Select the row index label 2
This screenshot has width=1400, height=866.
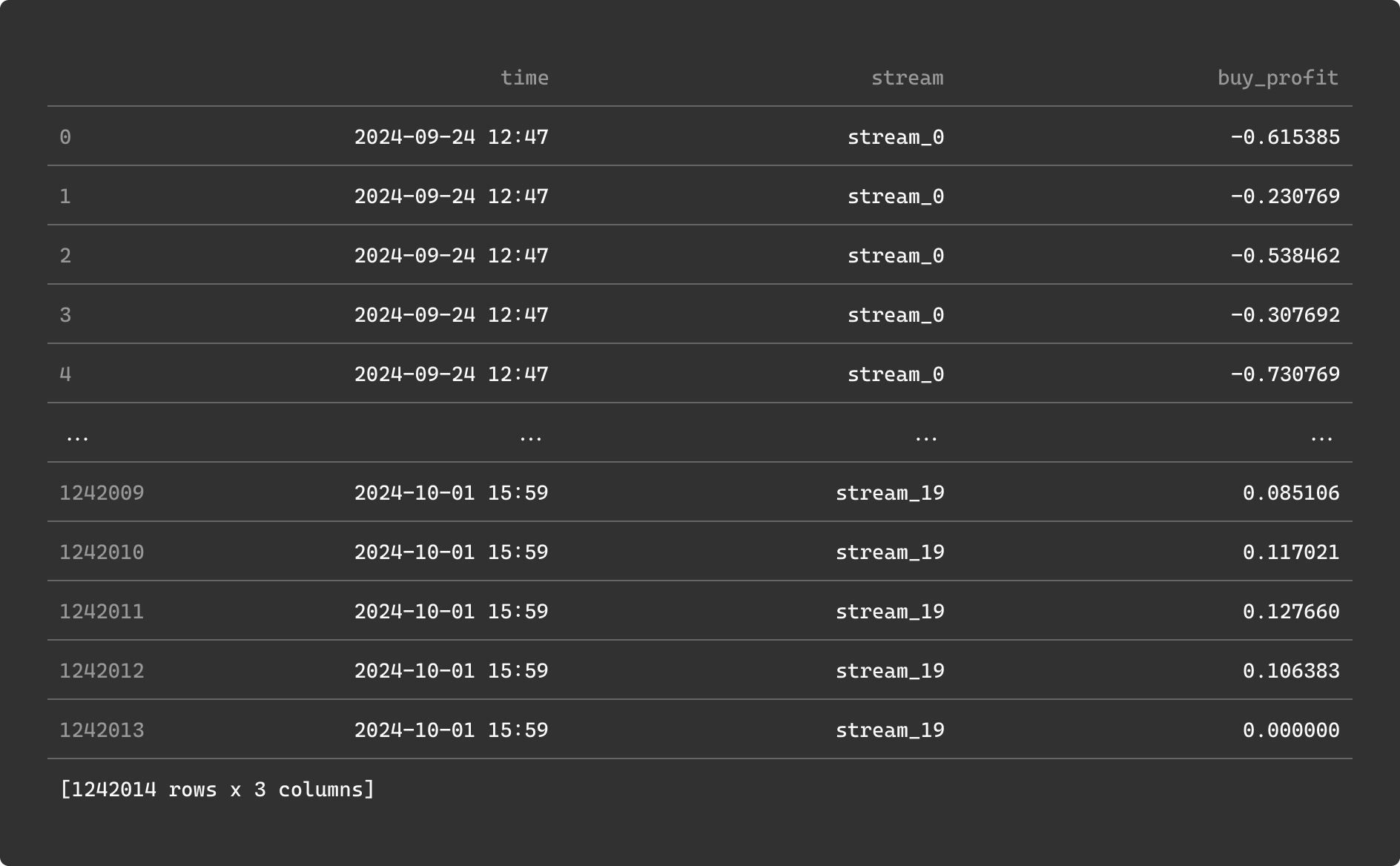[x=65, y=256]
